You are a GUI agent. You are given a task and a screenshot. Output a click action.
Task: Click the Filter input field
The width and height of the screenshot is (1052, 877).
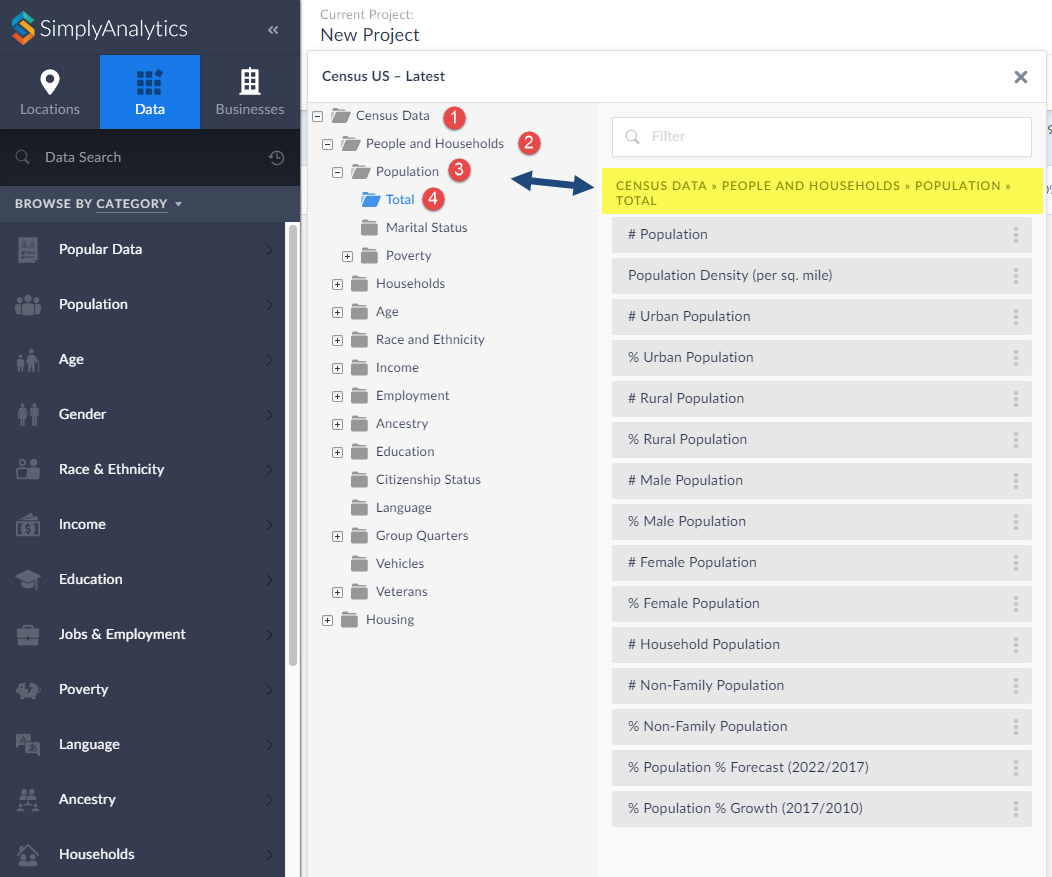point(821,137)
